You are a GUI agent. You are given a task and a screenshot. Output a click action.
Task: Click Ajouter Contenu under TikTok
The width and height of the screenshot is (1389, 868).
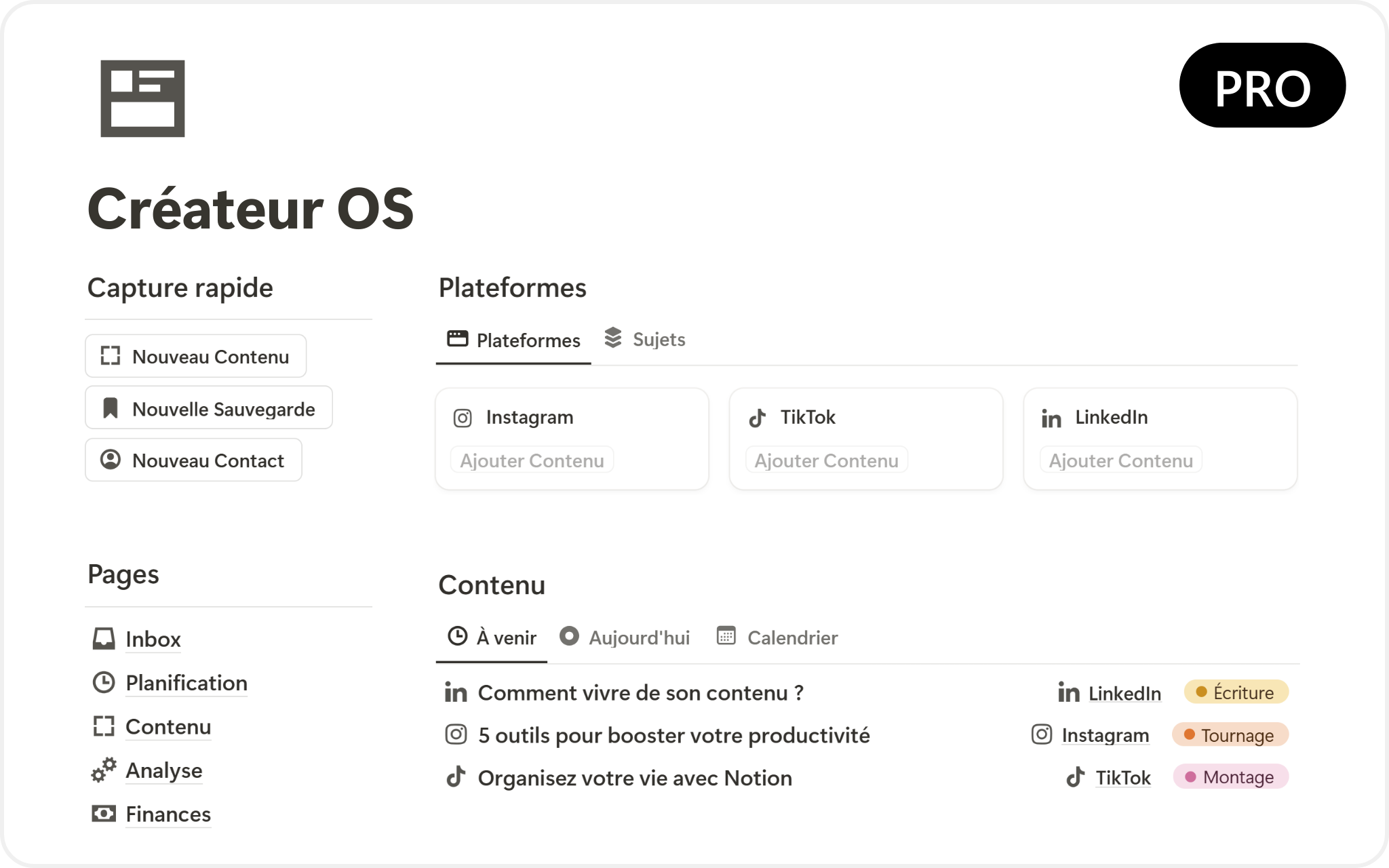click(826, 460)
